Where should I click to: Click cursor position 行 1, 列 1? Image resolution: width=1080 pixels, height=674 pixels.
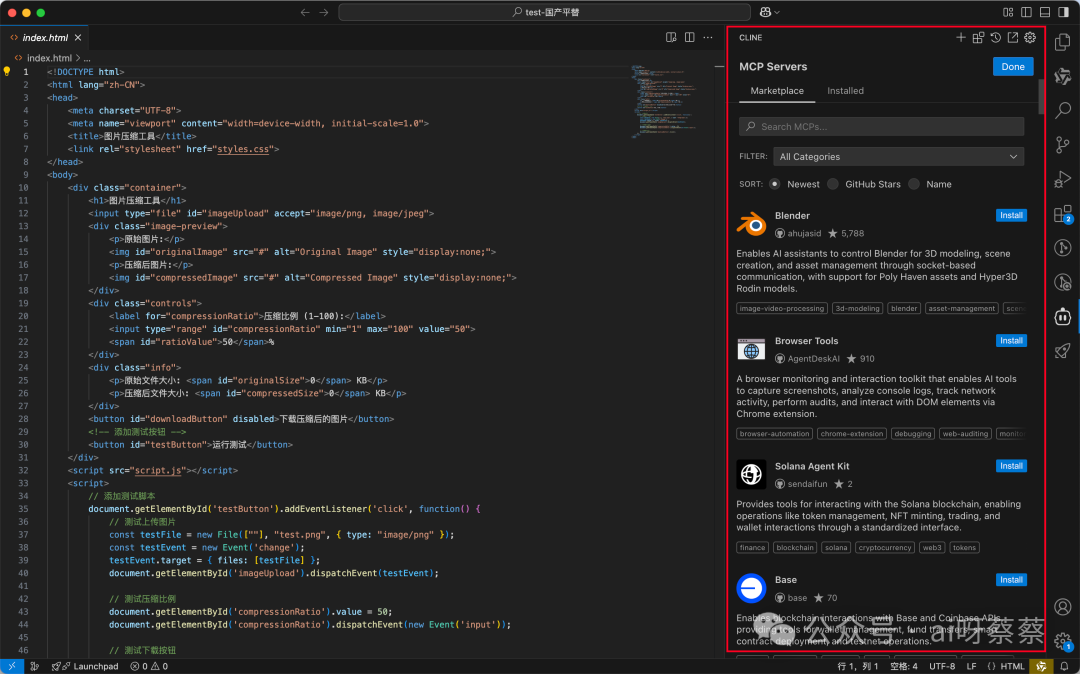(x=858, y=666)
